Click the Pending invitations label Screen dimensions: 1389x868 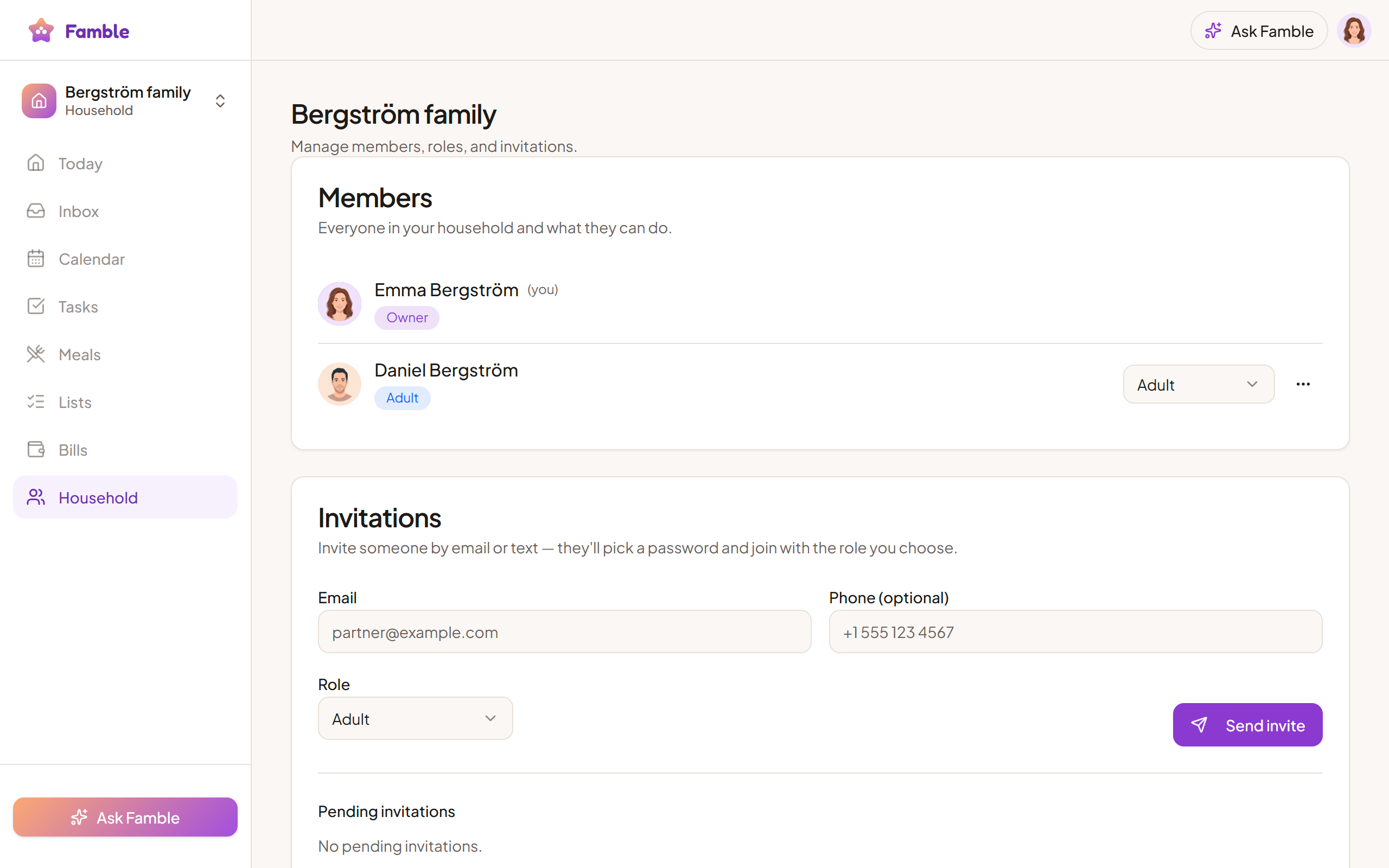coord(386,811)
